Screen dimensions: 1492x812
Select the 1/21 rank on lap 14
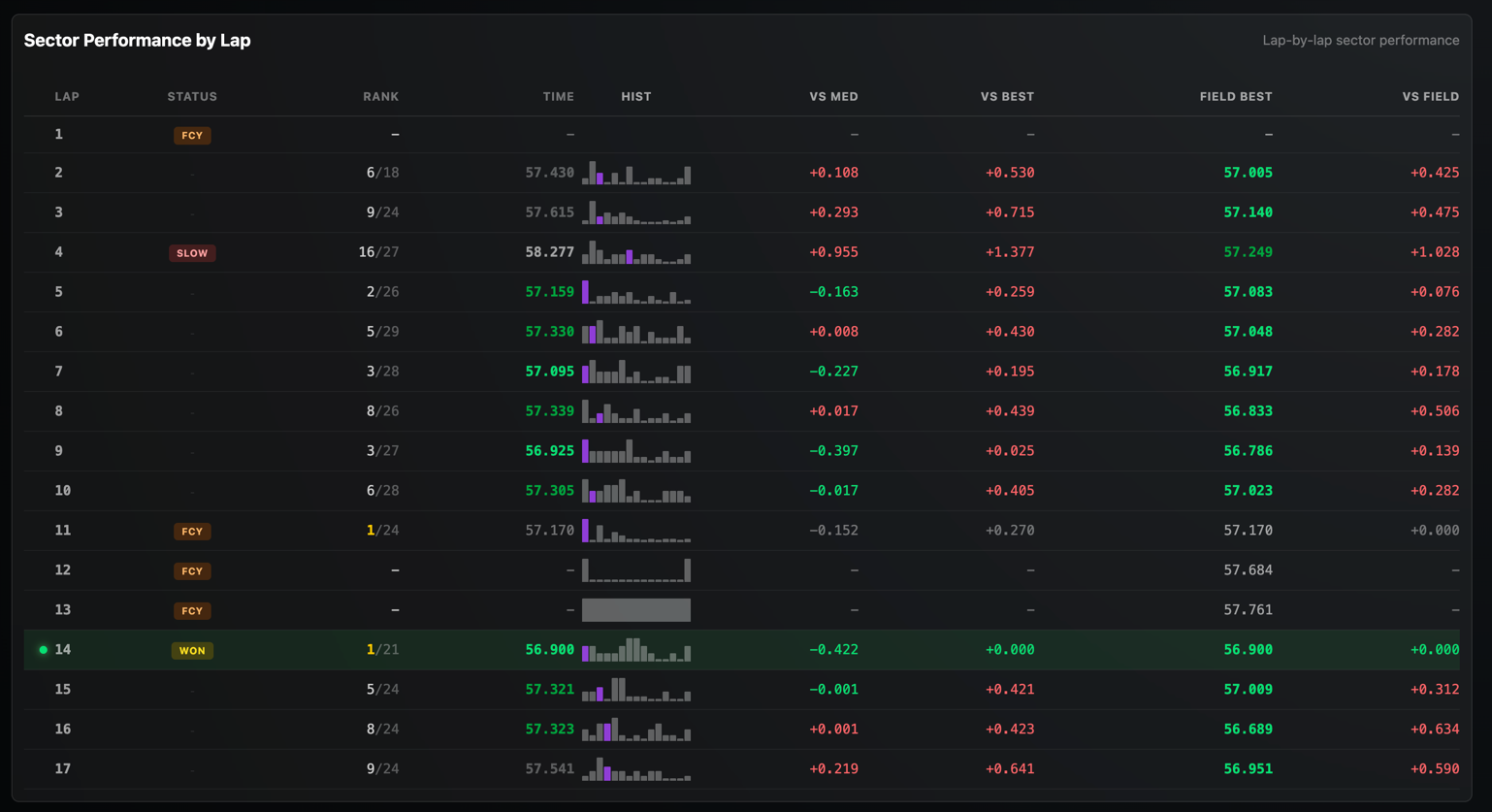click(x=382, y=650)
